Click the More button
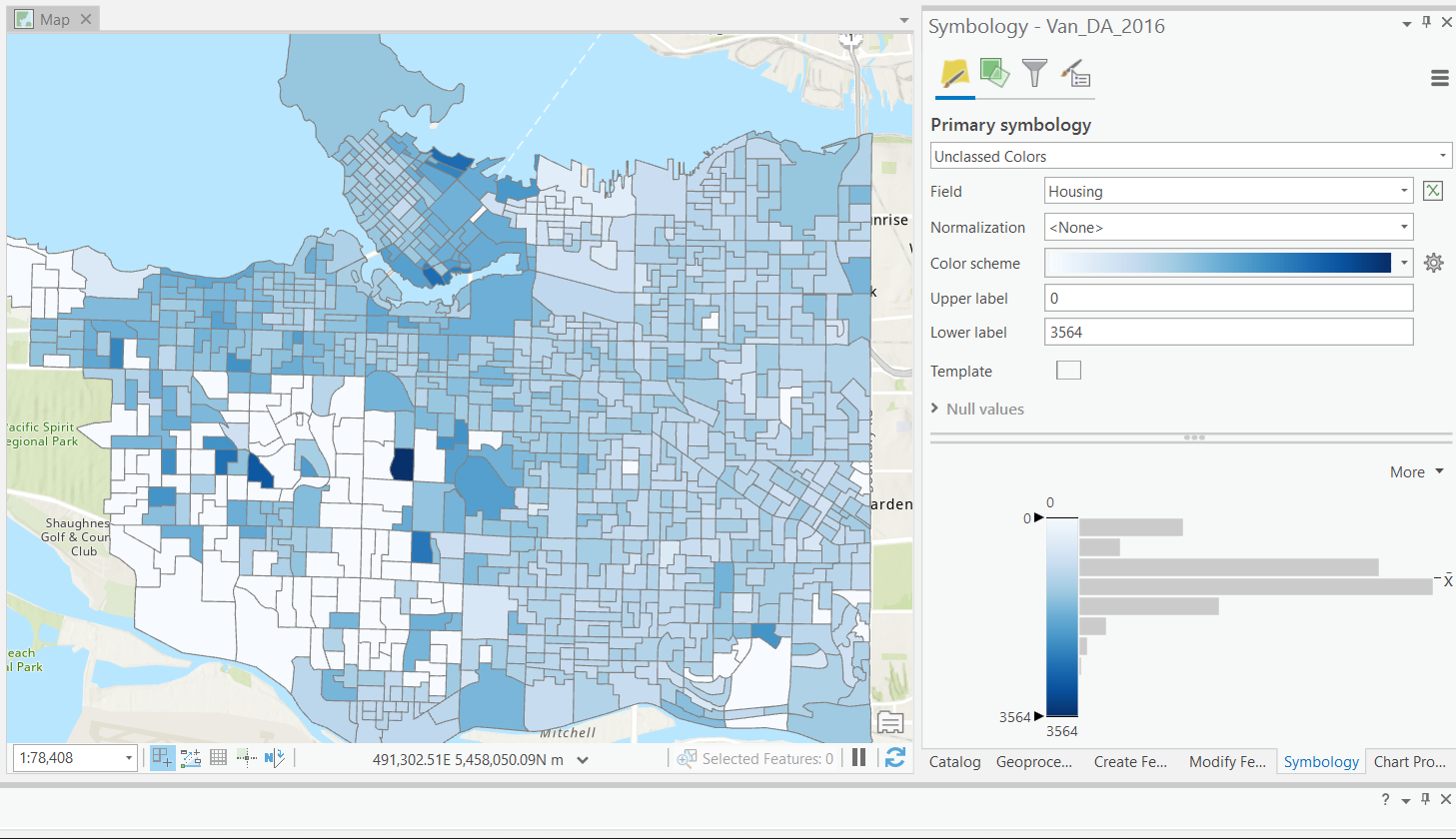Image resolution: width=1456 pixels, height=839 pixels. 1416,472
